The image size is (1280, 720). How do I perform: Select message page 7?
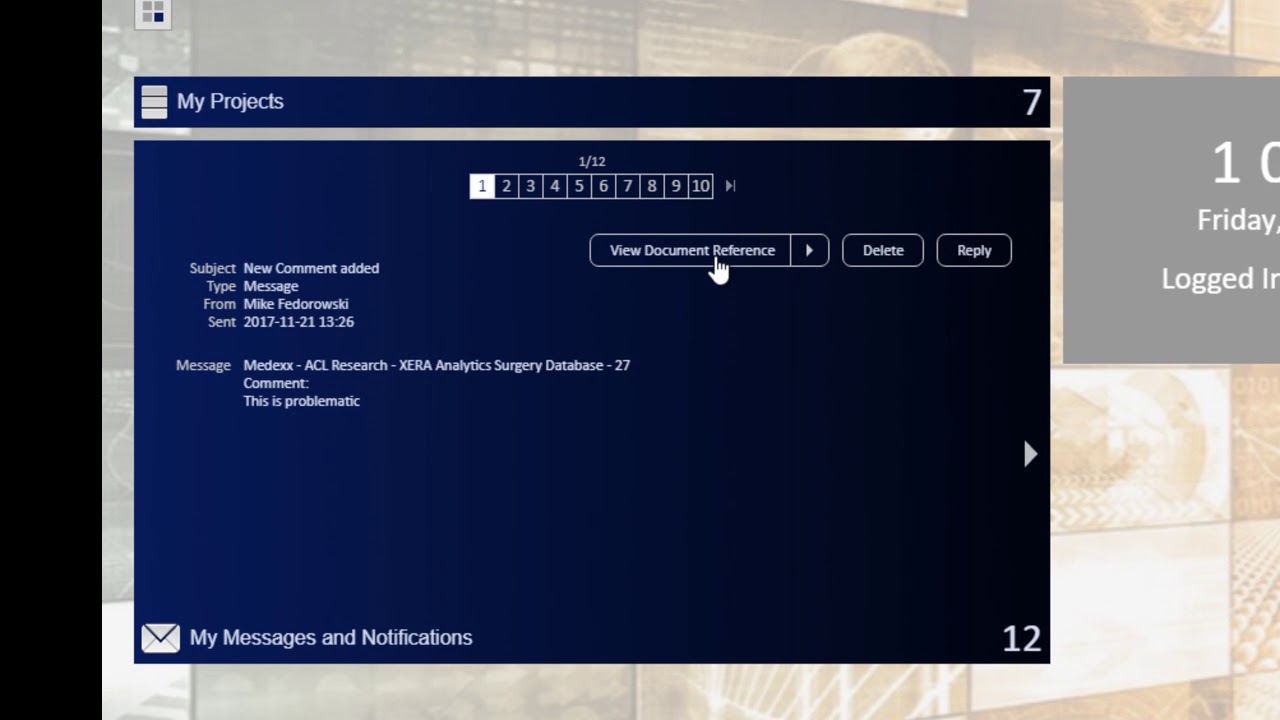click(627, 186)
